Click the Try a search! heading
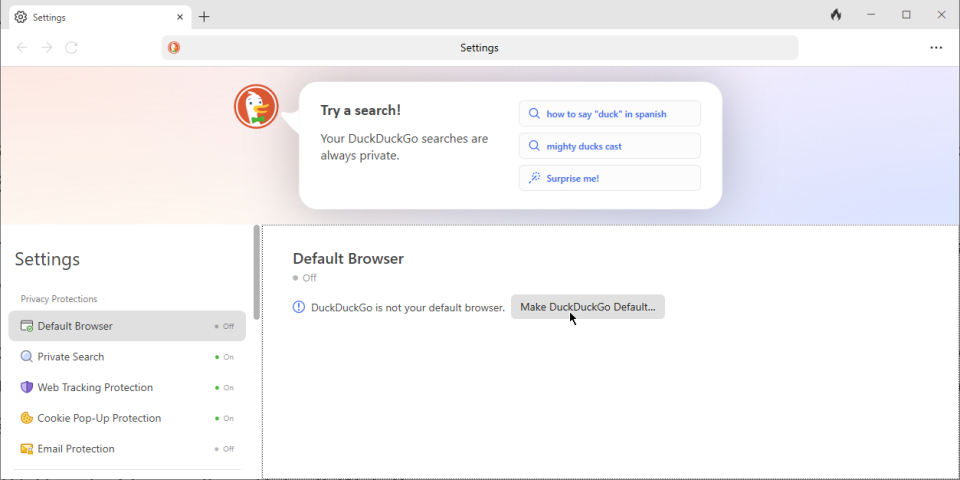Viewport: 960px width, 480px height. (361, 110)
